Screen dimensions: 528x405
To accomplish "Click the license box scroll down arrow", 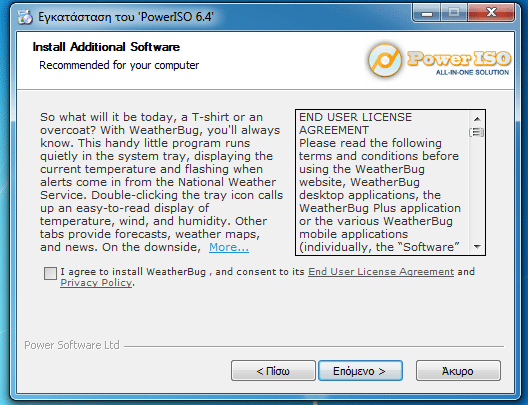I will click(x=477, y=247).
